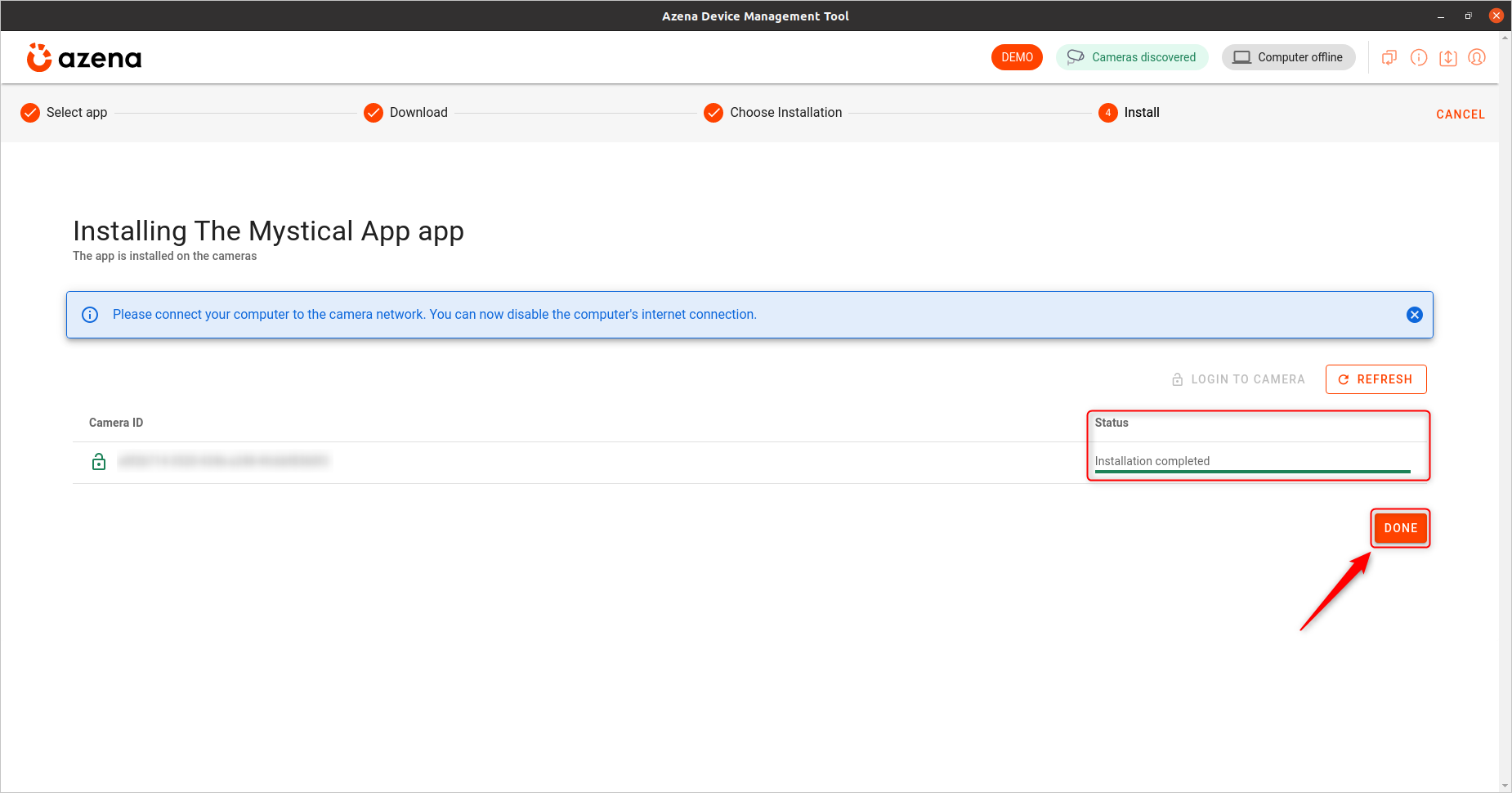Click Login to Camera button
The height and width of the screenshot is (793, 1512).
coord(1238,379)
